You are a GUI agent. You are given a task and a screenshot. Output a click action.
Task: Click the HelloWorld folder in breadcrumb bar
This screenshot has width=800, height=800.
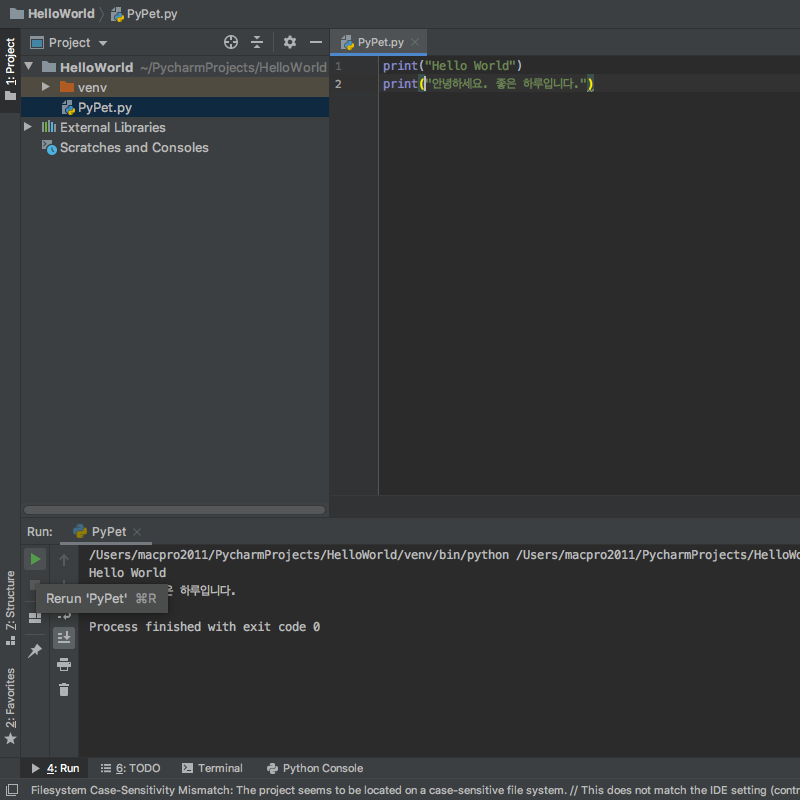(x=52, y=14)
